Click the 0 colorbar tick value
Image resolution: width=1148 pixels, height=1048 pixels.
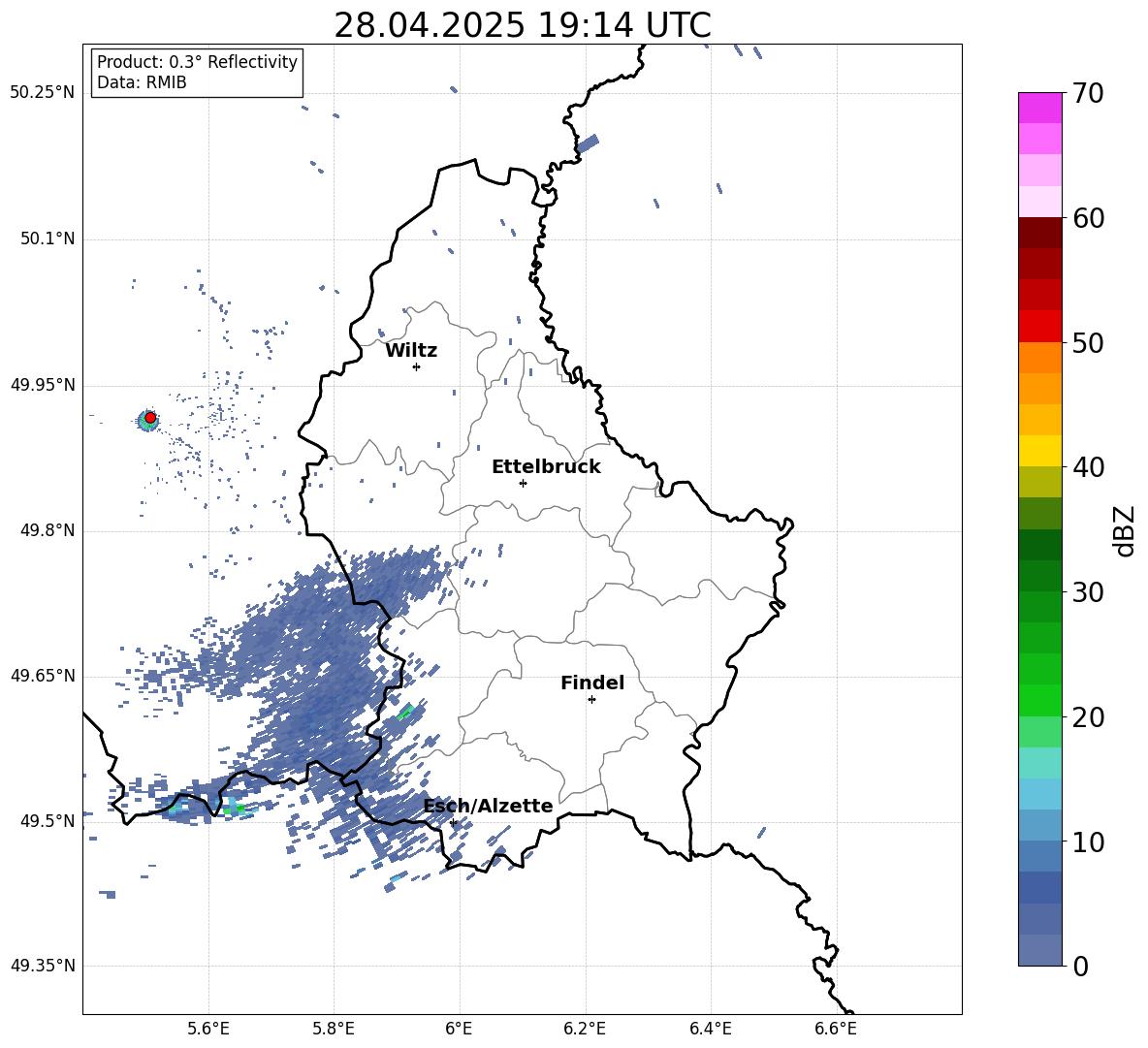tap(1081, 966)
